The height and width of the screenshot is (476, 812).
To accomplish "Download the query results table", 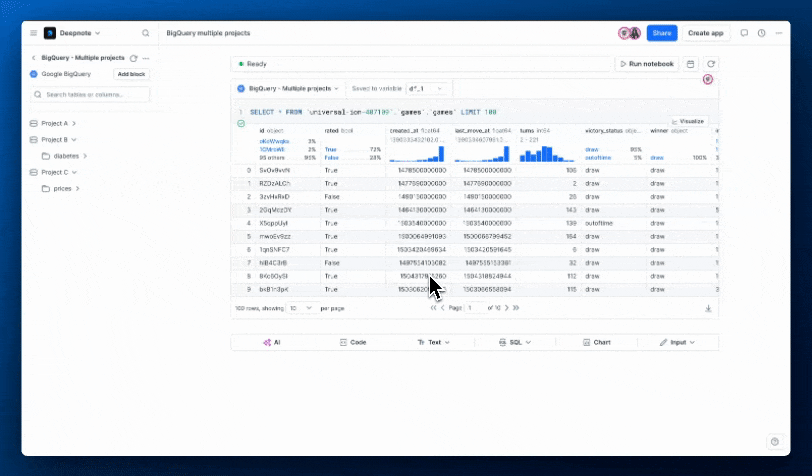I will click(708, 308).
